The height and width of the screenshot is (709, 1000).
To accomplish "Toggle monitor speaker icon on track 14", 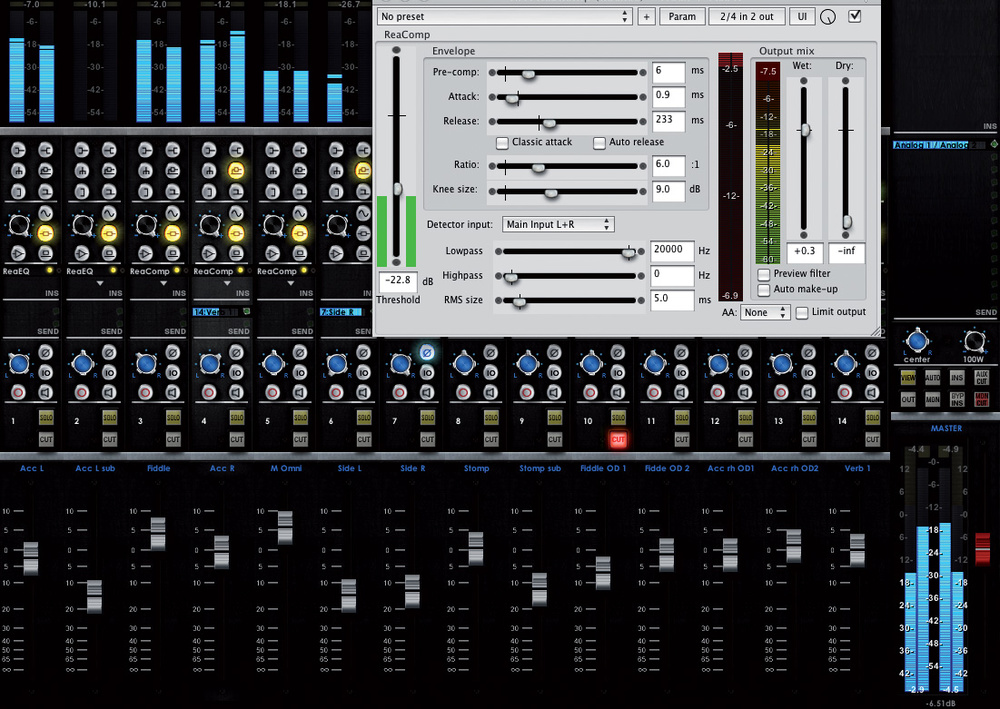I will [x=872, y=392].
